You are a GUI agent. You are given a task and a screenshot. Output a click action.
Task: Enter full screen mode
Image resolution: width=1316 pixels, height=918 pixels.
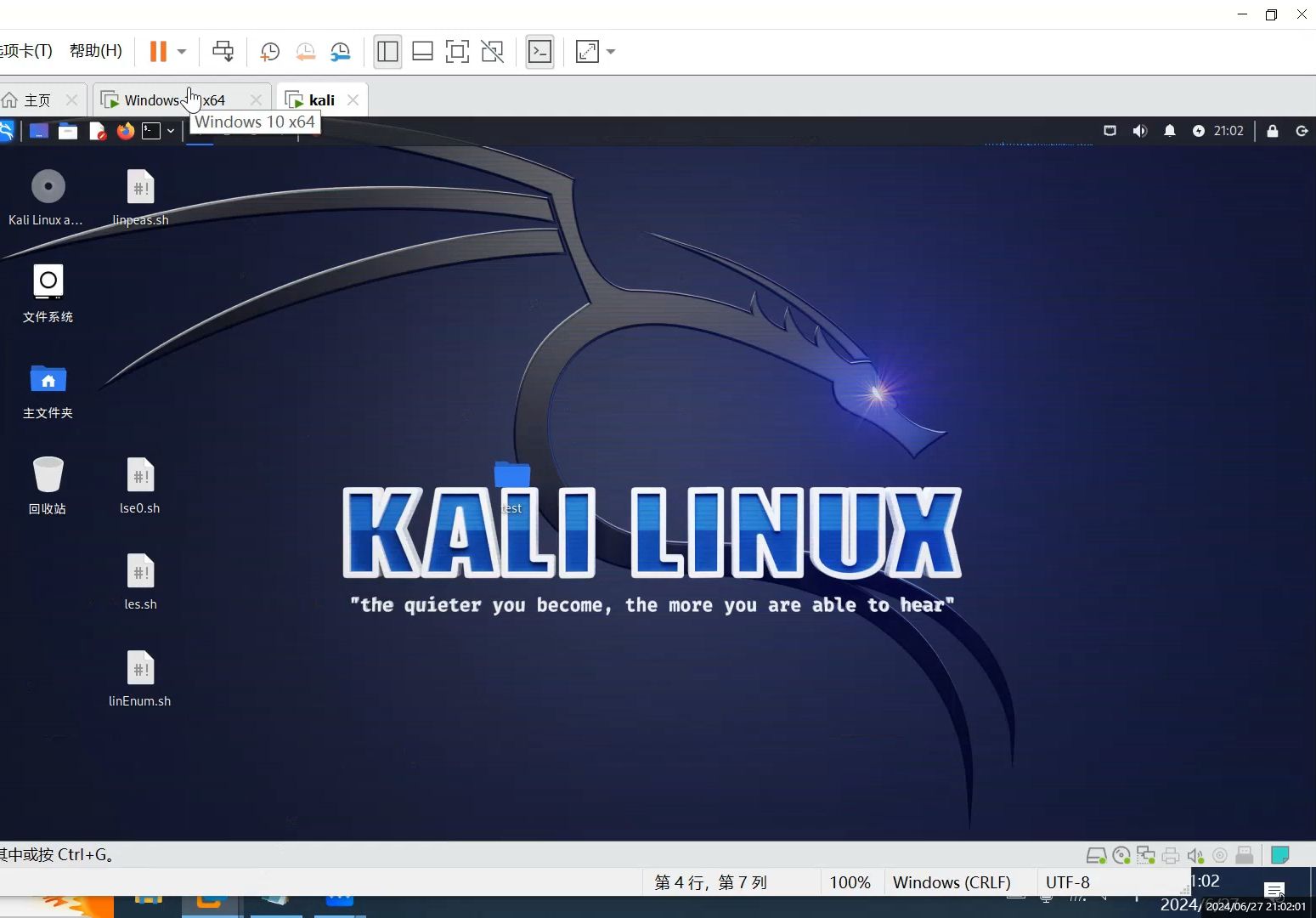coord(457,52)
